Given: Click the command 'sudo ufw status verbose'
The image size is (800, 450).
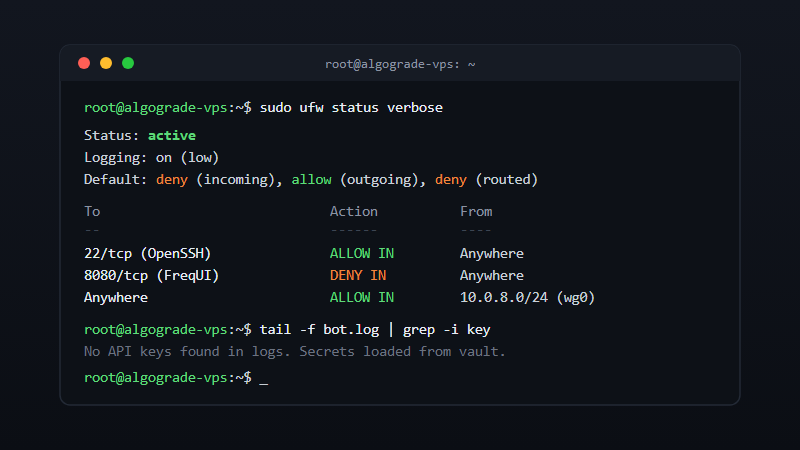Looking at the screenshot, I should point(351,108).
